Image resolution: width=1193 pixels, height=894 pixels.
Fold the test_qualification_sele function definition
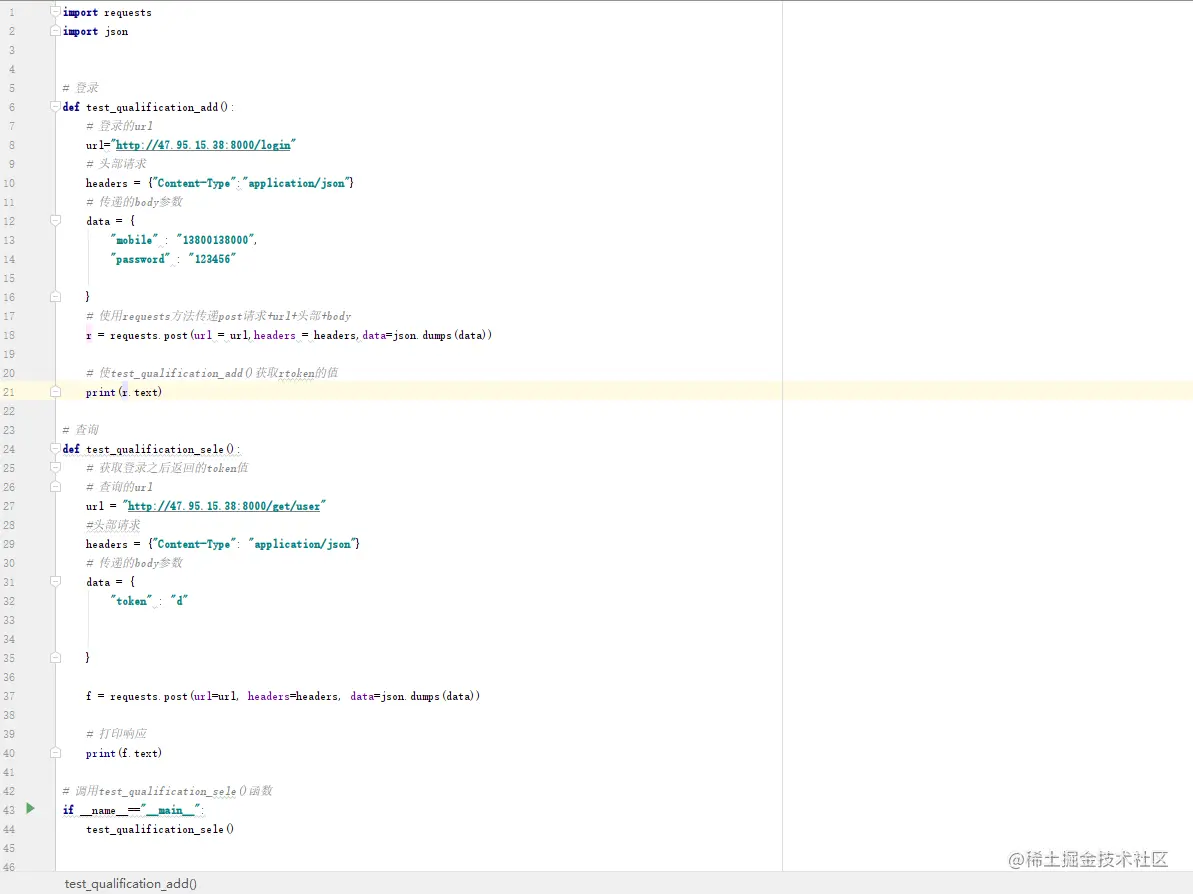pyautogui.click(x=56, y=449)
